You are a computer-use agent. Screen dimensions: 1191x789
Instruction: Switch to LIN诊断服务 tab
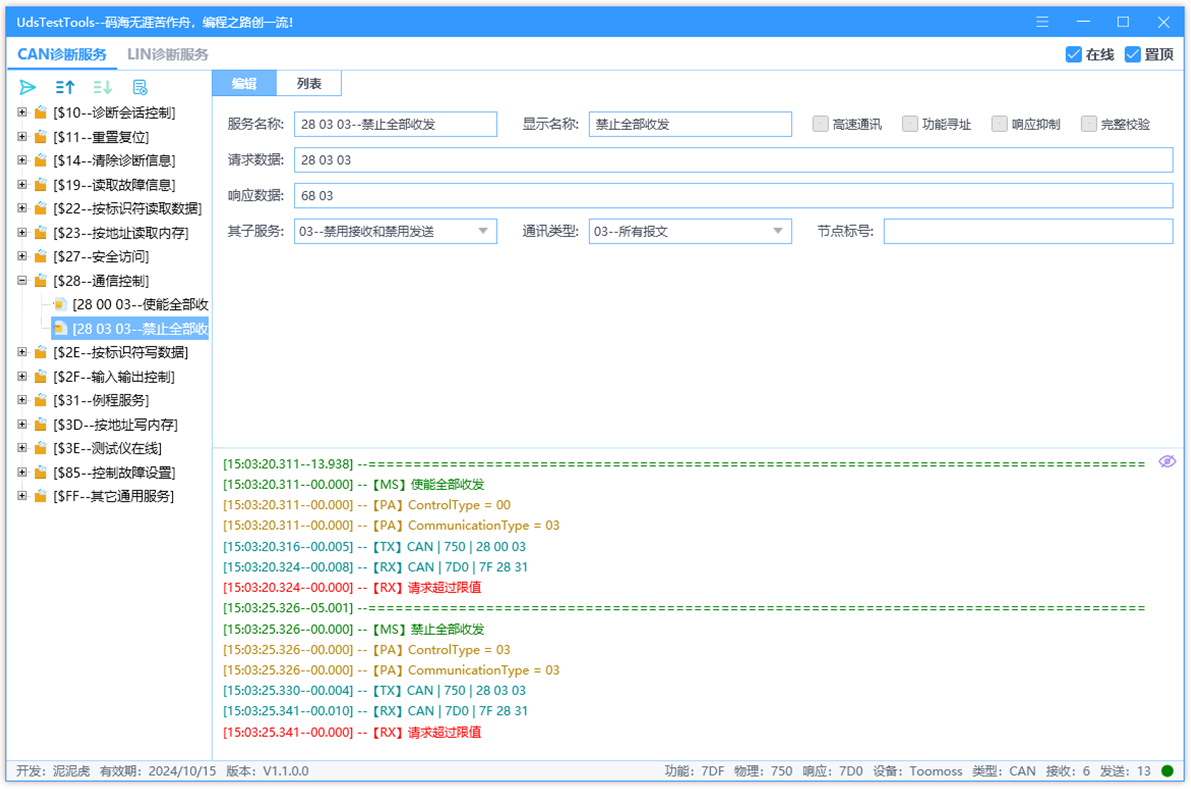pyautogui.click(x=168, y=55)
